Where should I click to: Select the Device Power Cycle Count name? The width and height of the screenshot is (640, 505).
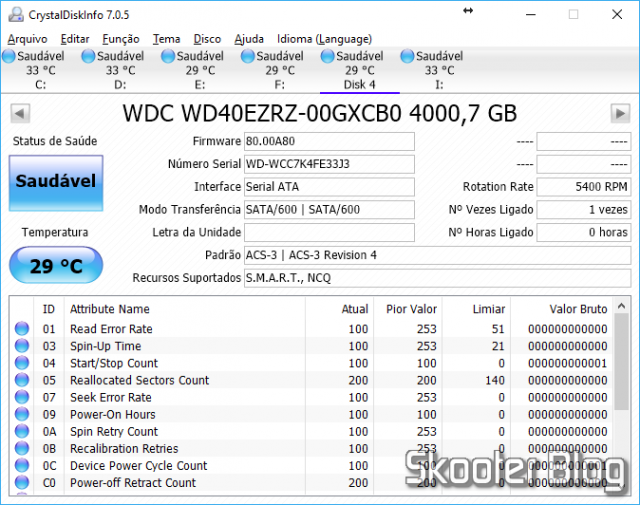[x=139, y=466]
